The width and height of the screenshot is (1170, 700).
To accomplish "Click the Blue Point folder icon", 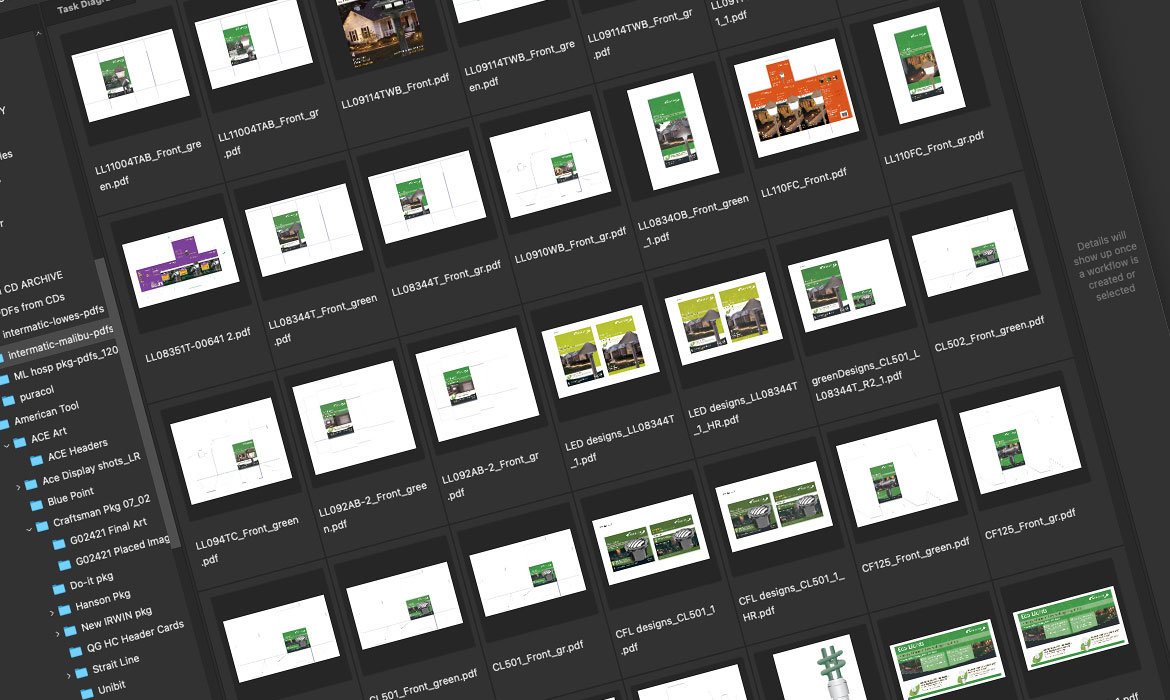I will pyautogui.click(x=36, y=504).
